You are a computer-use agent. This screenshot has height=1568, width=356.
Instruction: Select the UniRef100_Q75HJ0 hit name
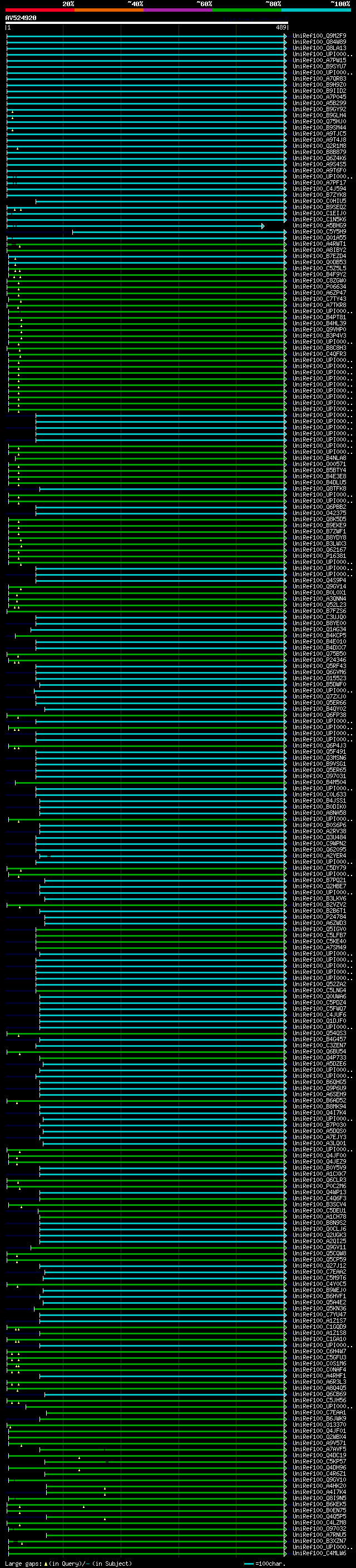pyautogui.click(x=319, y=121)
